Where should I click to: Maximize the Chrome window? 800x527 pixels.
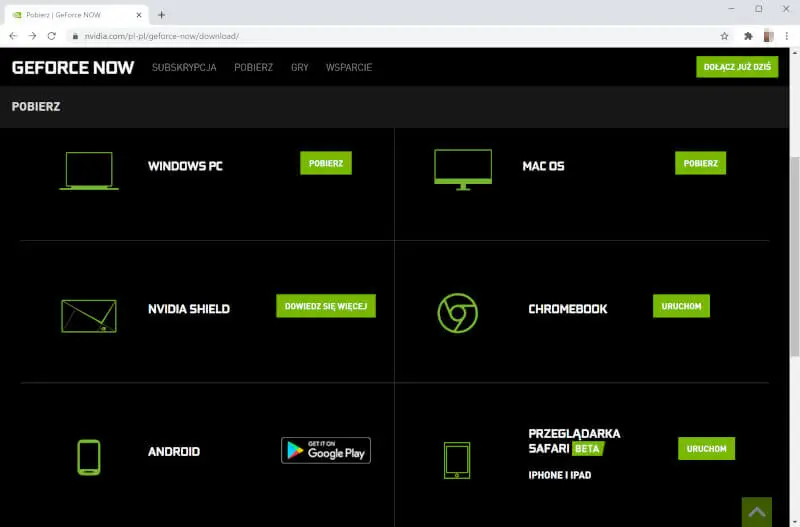759,9
